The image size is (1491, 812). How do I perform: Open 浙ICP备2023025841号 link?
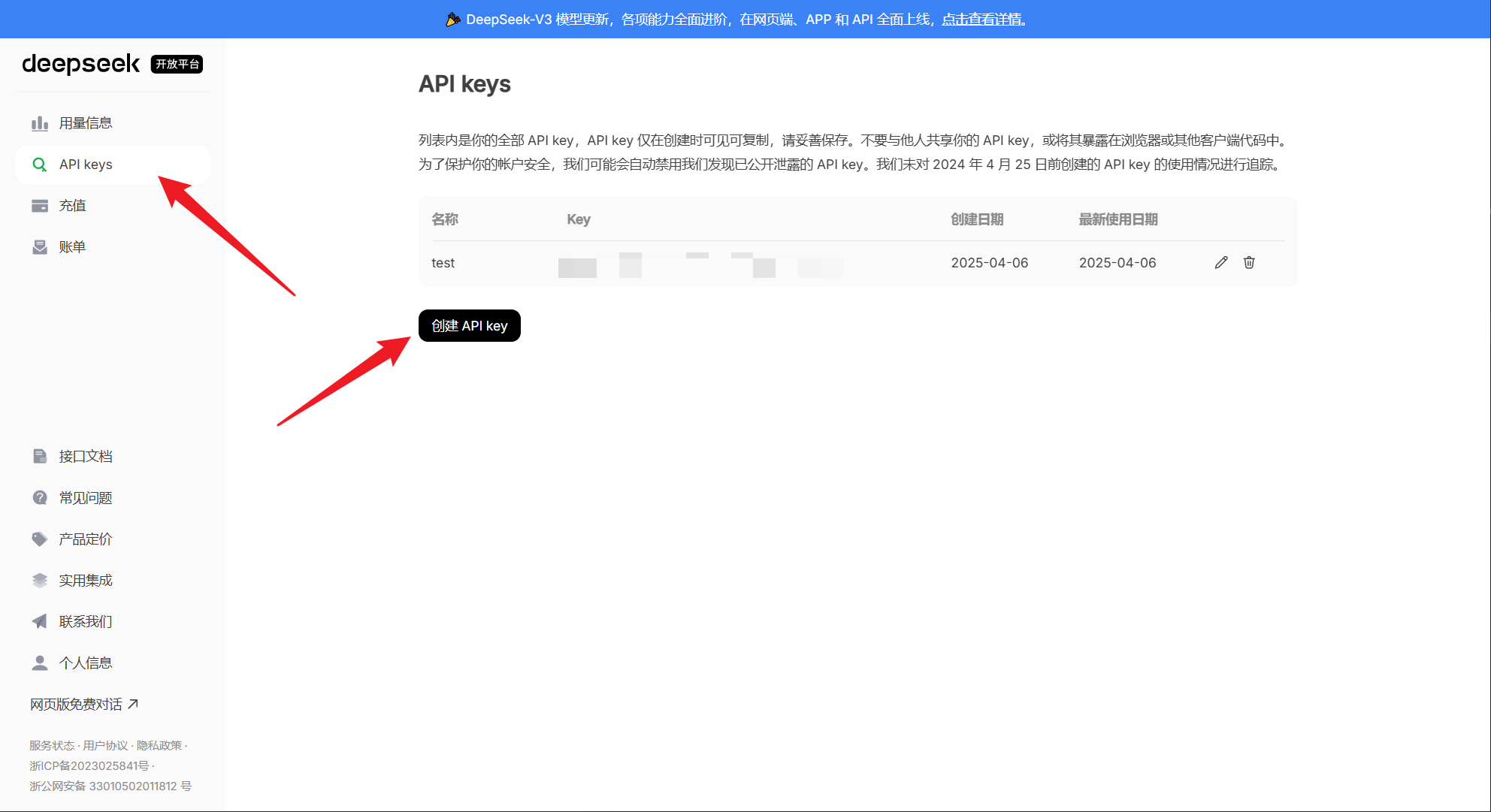tap(89, 765)
